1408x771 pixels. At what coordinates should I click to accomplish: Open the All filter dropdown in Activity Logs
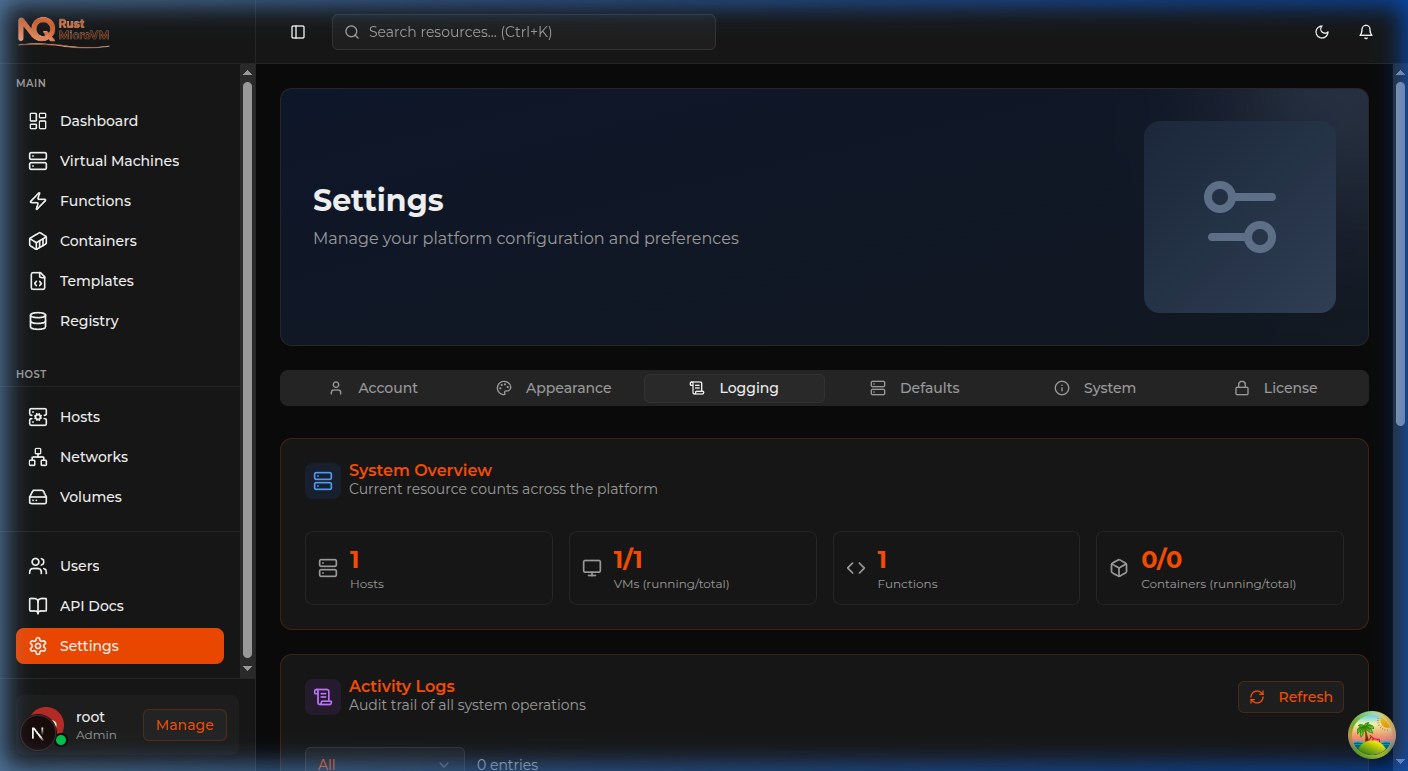[x=384, y=762]
